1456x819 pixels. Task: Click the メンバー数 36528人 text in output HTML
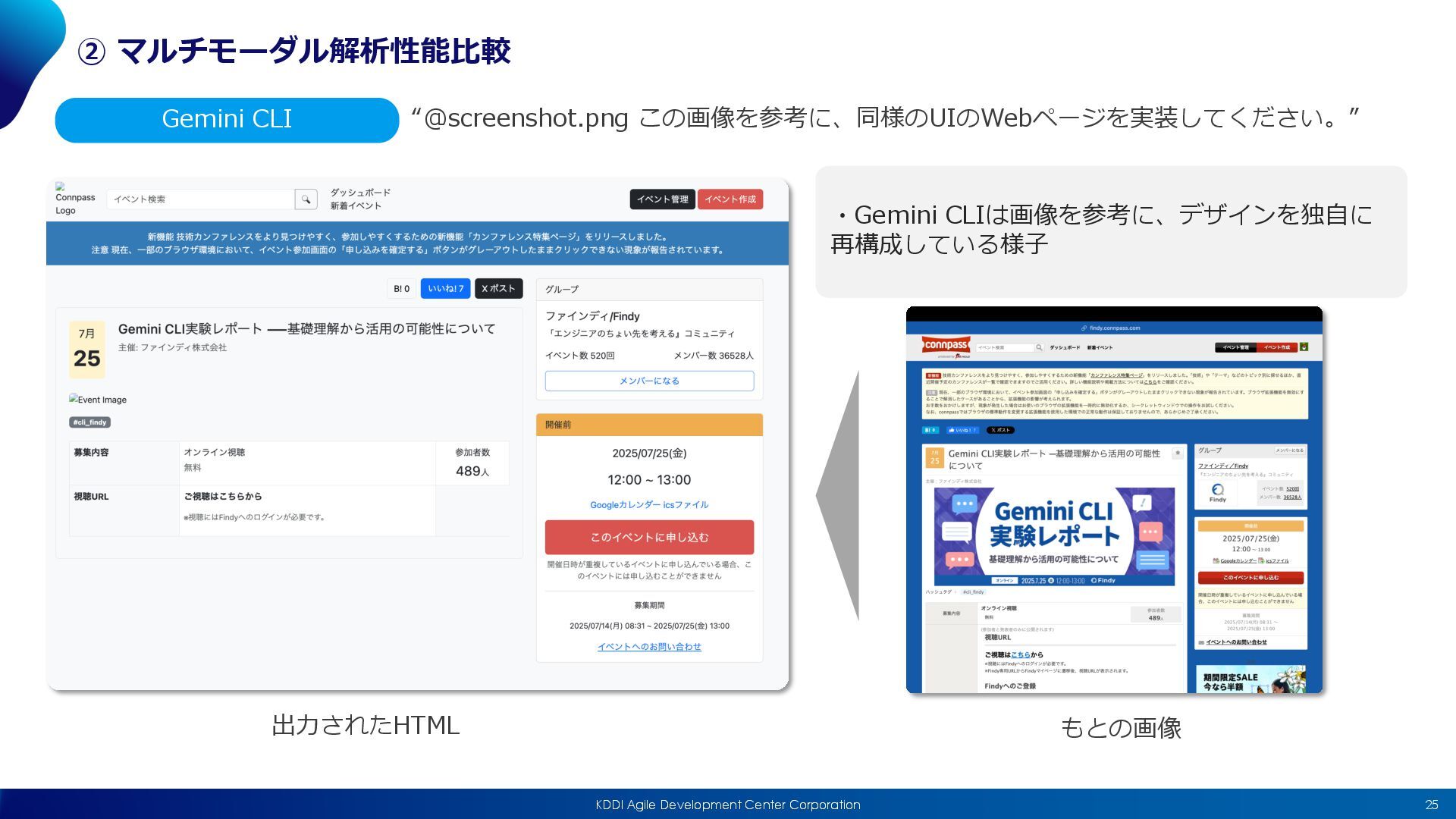point(714,356)
